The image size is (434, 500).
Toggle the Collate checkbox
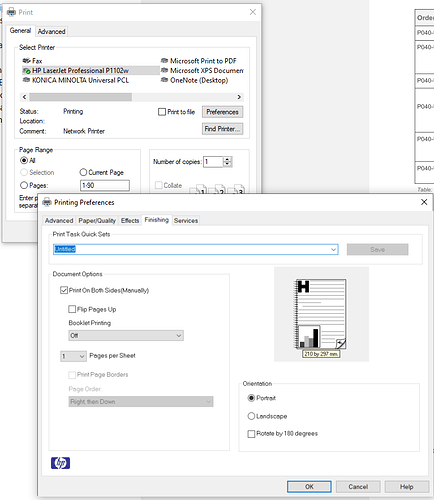(159, 185)
